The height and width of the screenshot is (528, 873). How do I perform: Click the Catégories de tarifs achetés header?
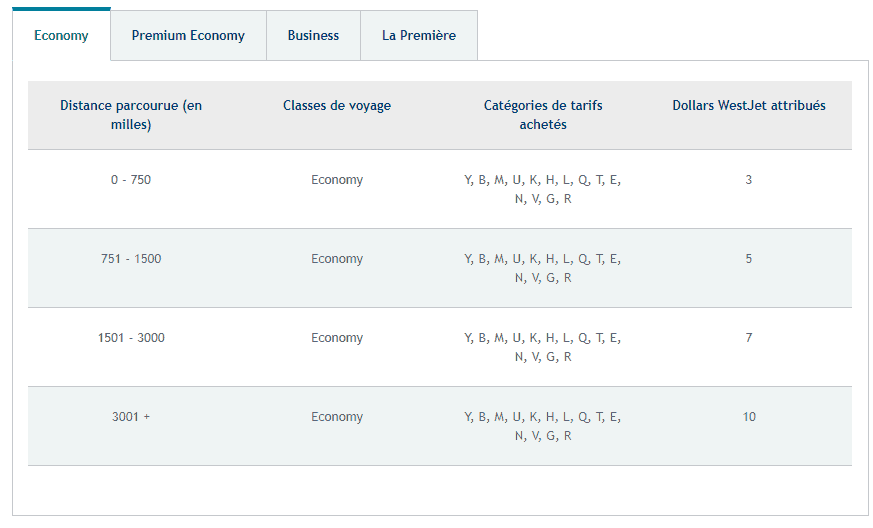point(543,115)
